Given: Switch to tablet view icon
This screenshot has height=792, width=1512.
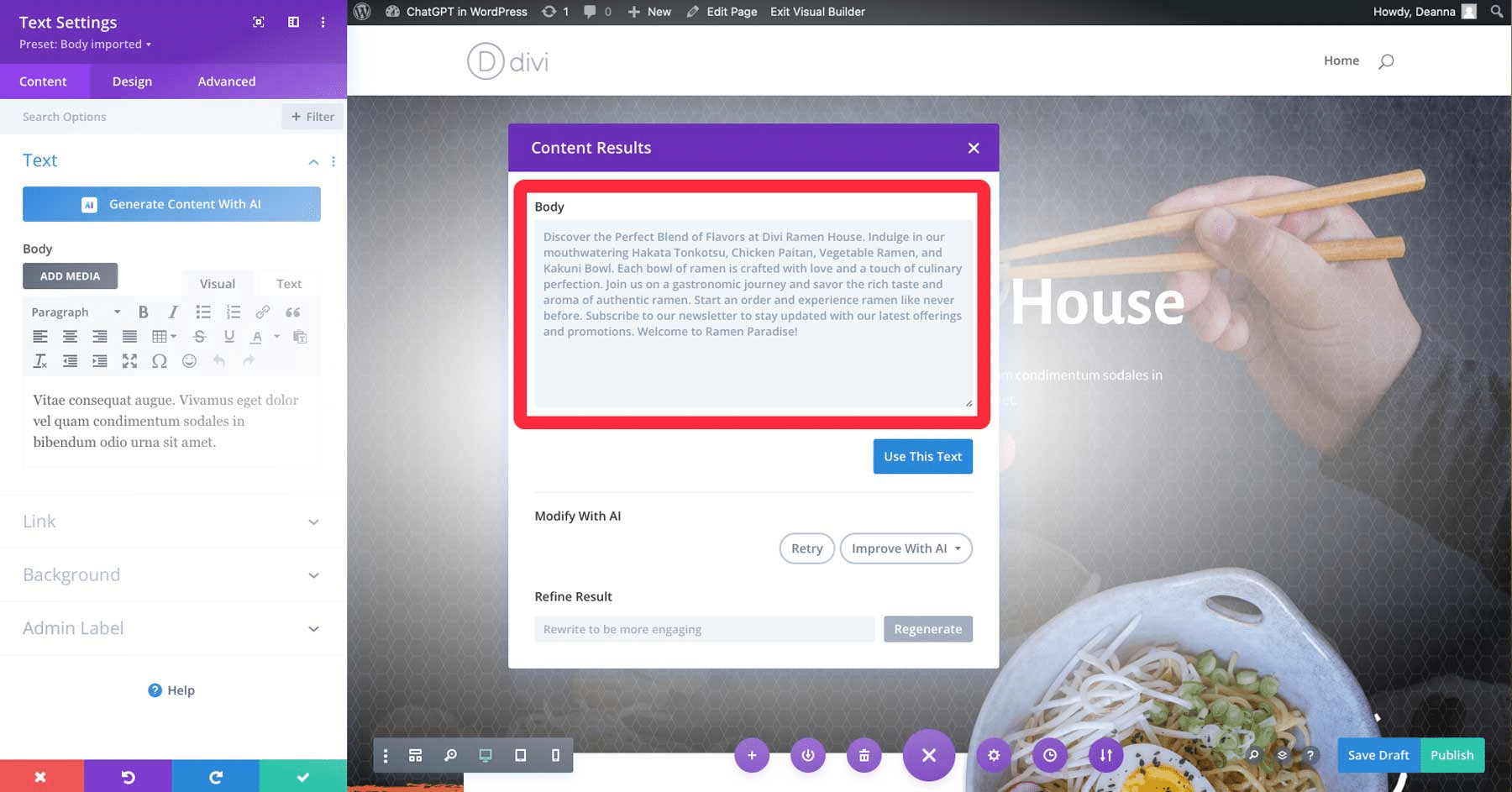Looking at the screenshot, I should click(x=521, y=755).
